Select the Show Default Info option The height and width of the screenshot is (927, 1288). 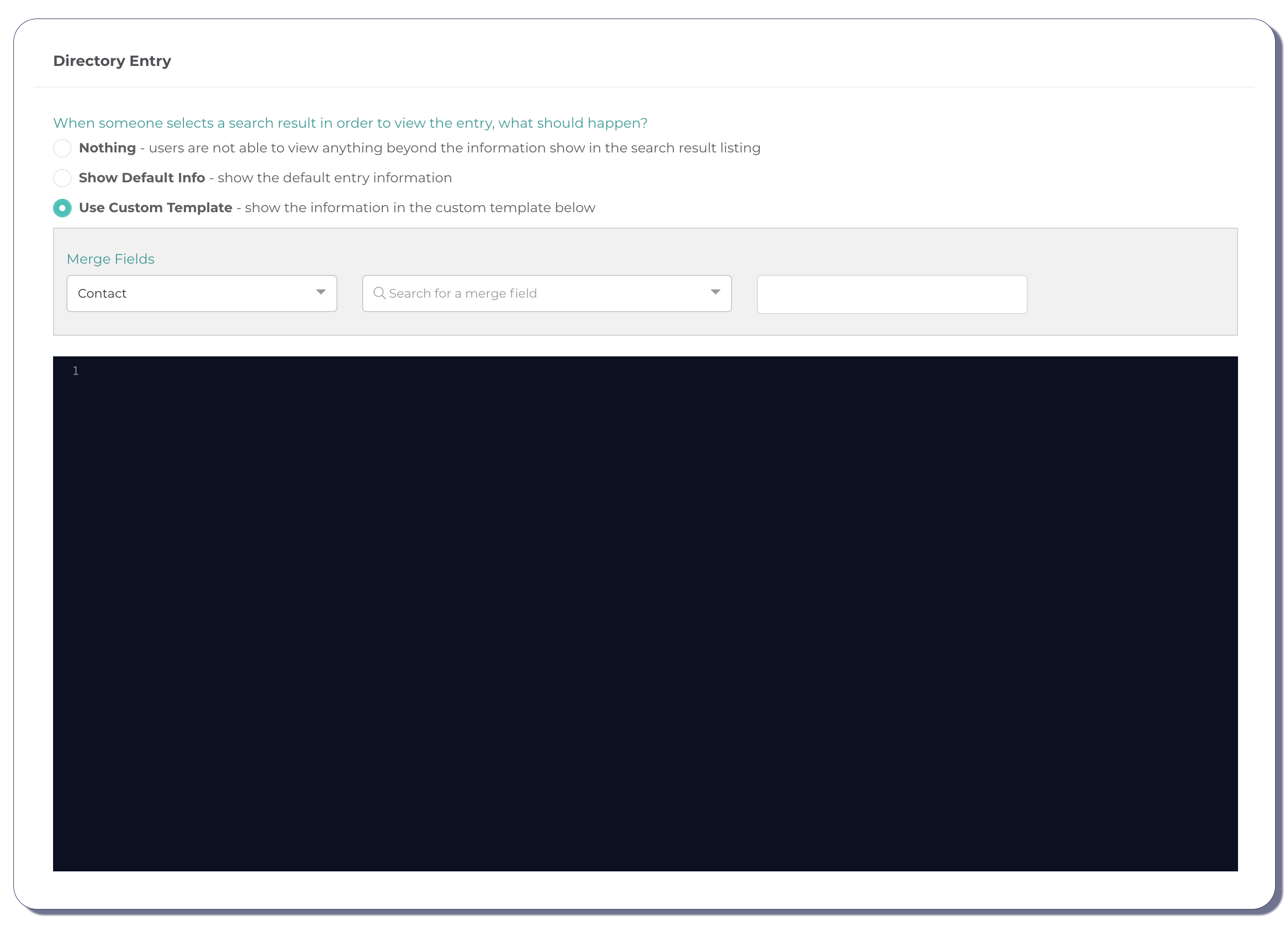coord(62,178)
